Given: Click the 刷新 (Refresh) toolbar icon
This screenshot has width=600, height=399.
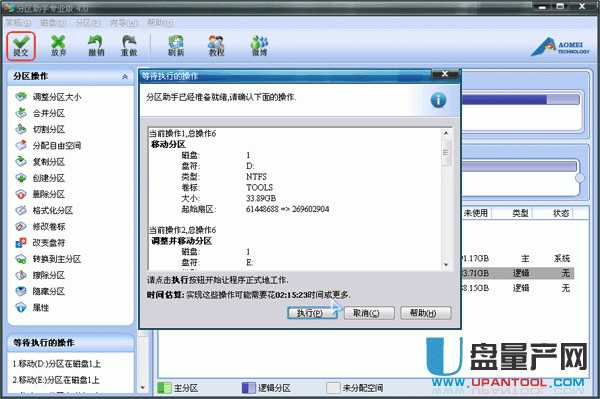Looking at the screenshot, I should pyautogui.click(x=176, y=46).
